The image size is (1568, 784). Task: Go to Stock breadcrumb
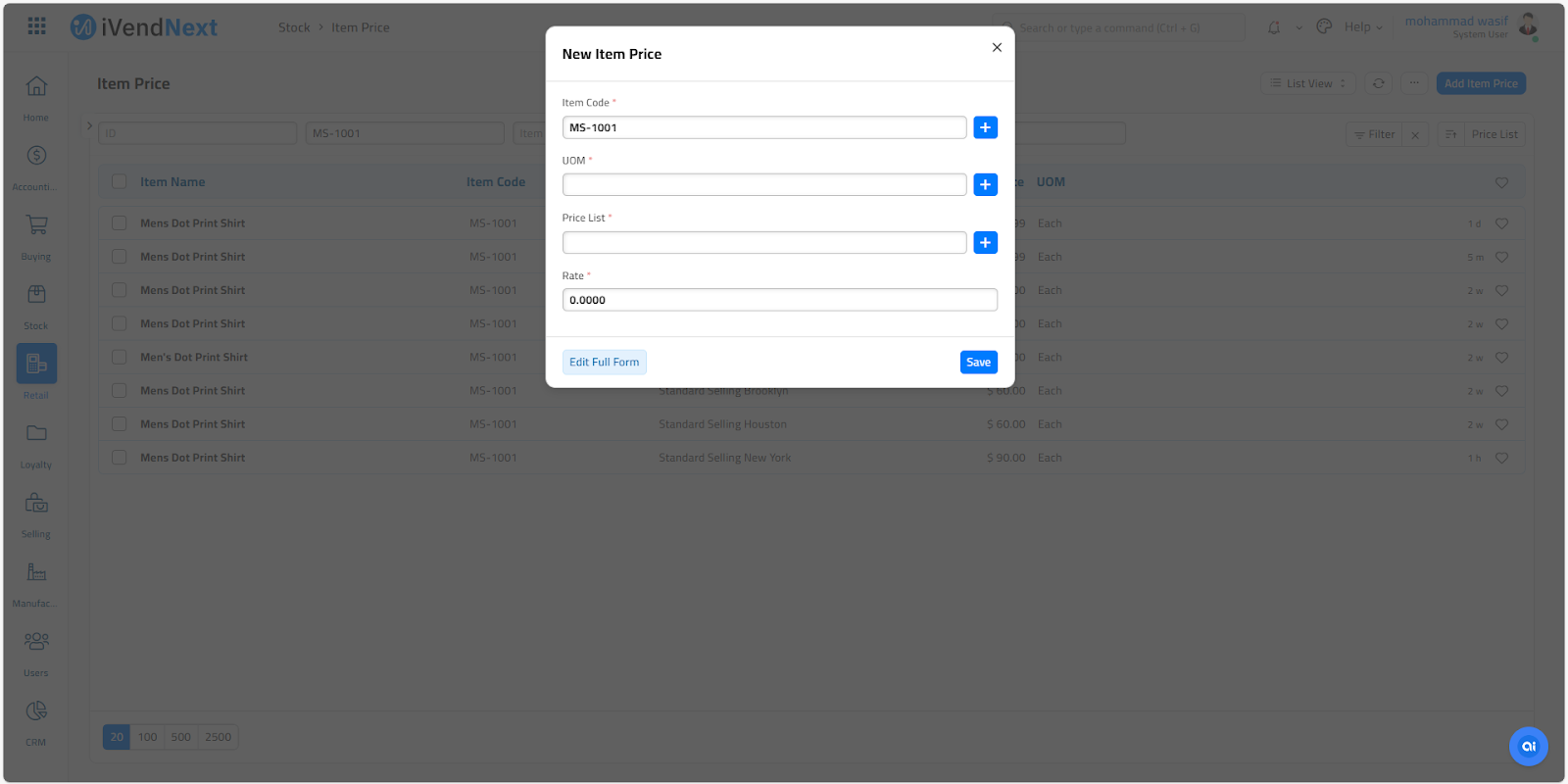pos(294,27)
